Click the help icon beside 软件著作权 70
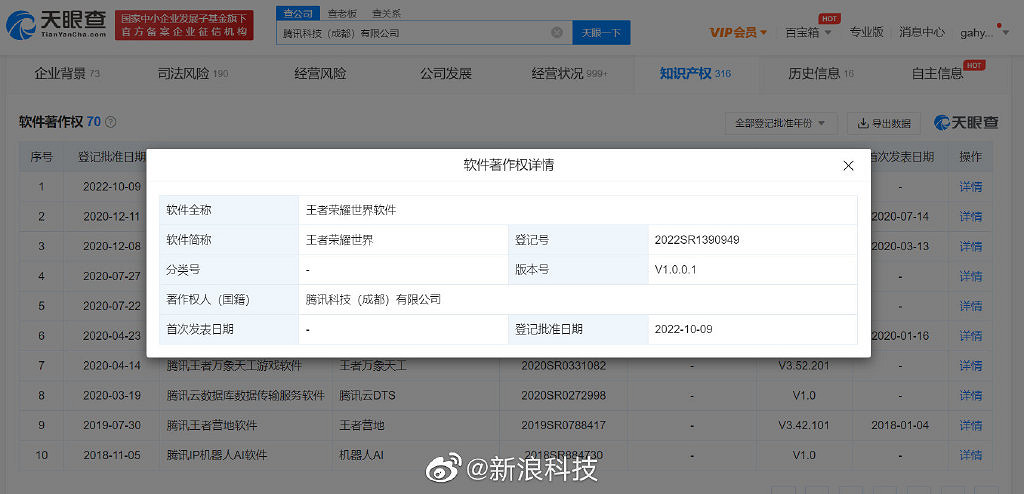This screenshot has height=494, width=1024. [x=111, y=122]
